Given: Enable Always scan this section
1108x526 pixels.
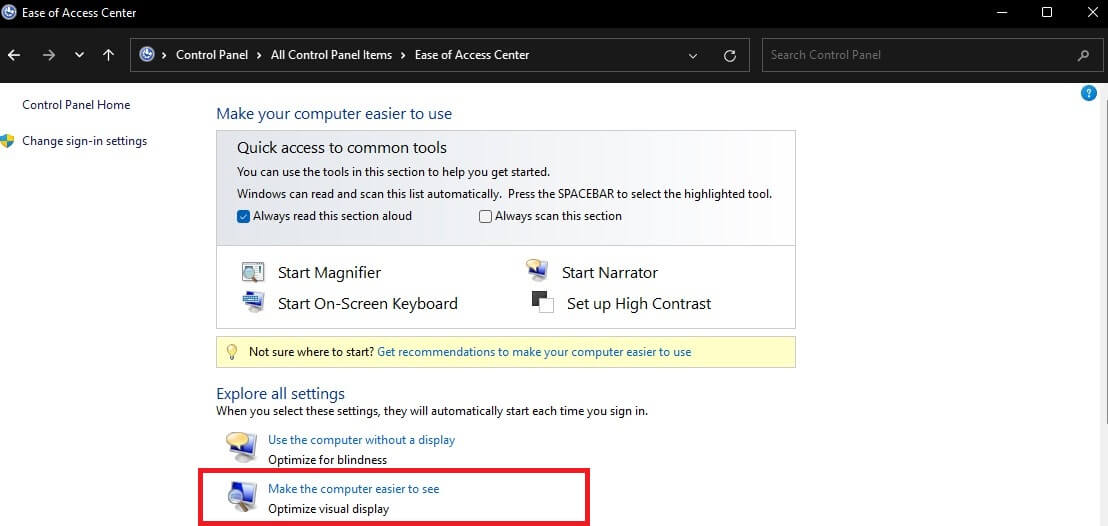Looking at the screenshot, I should pyautogui.click(x=485, y=216).
